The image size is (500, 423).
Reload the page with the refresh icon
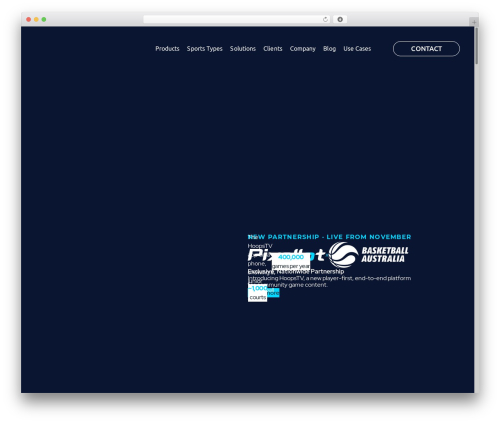325,19
